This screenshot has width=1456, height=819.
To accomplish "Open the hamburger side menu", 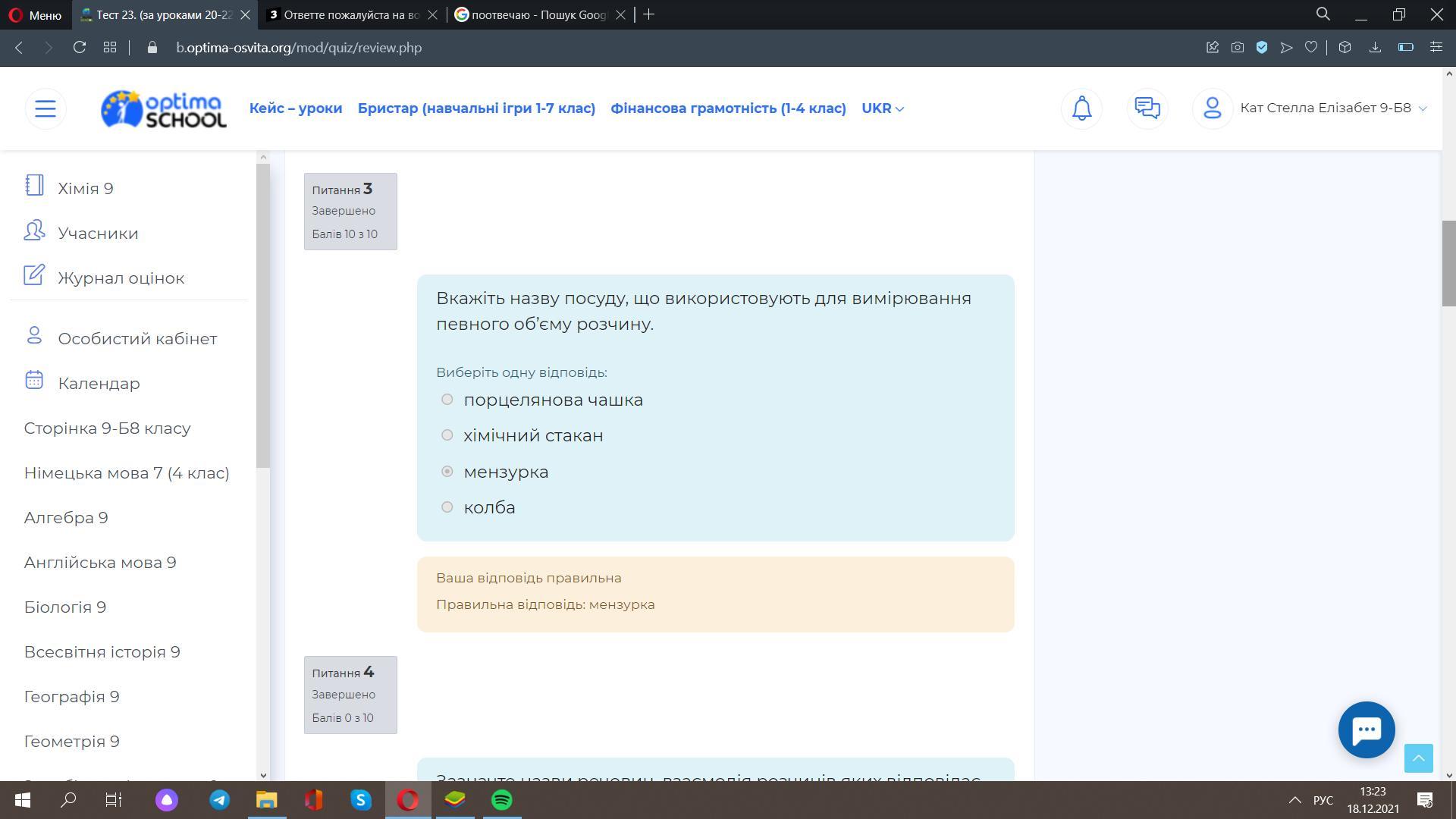I will (x=45, y=108).
